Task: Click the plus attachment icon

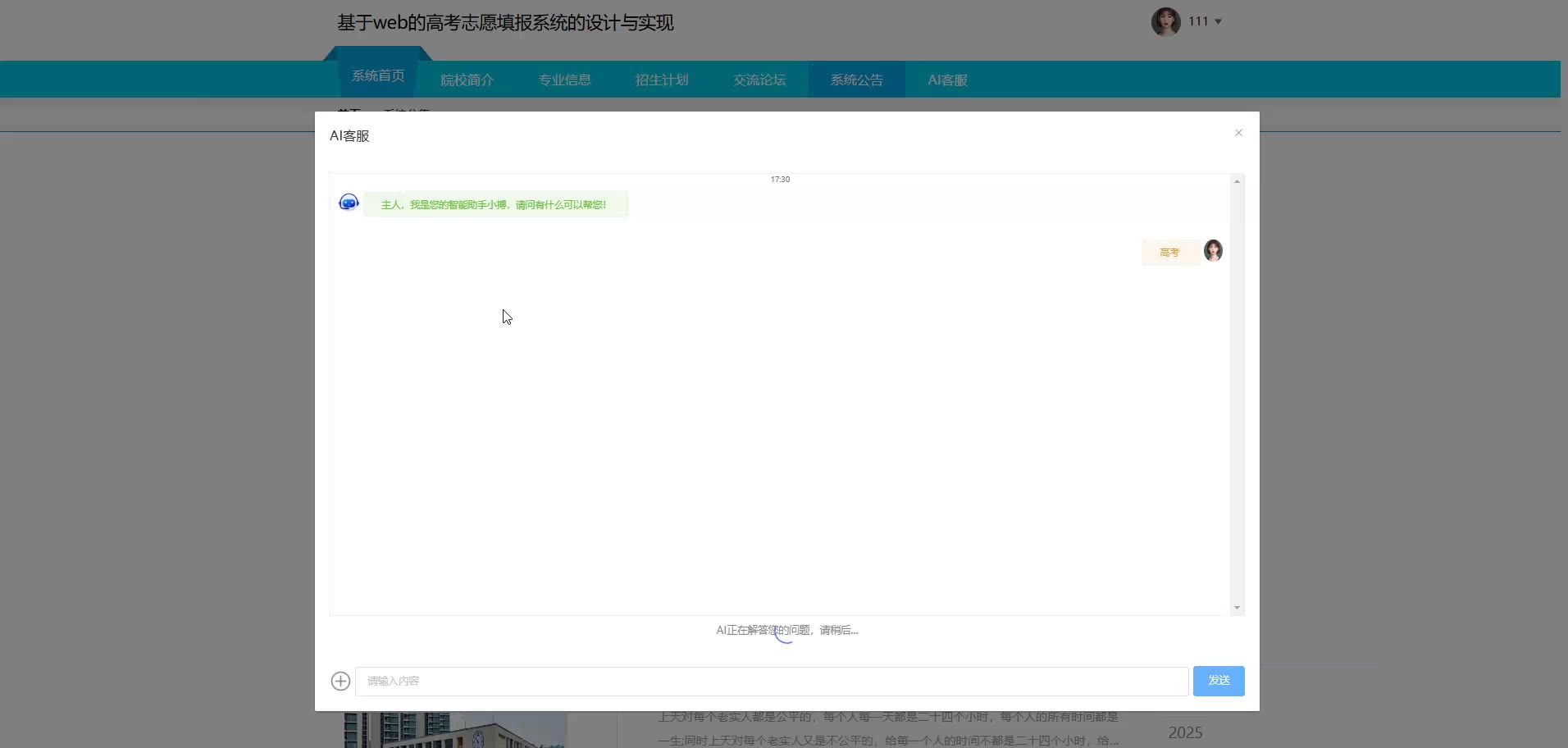Action: pyautogui.click(x=340, y=681)
